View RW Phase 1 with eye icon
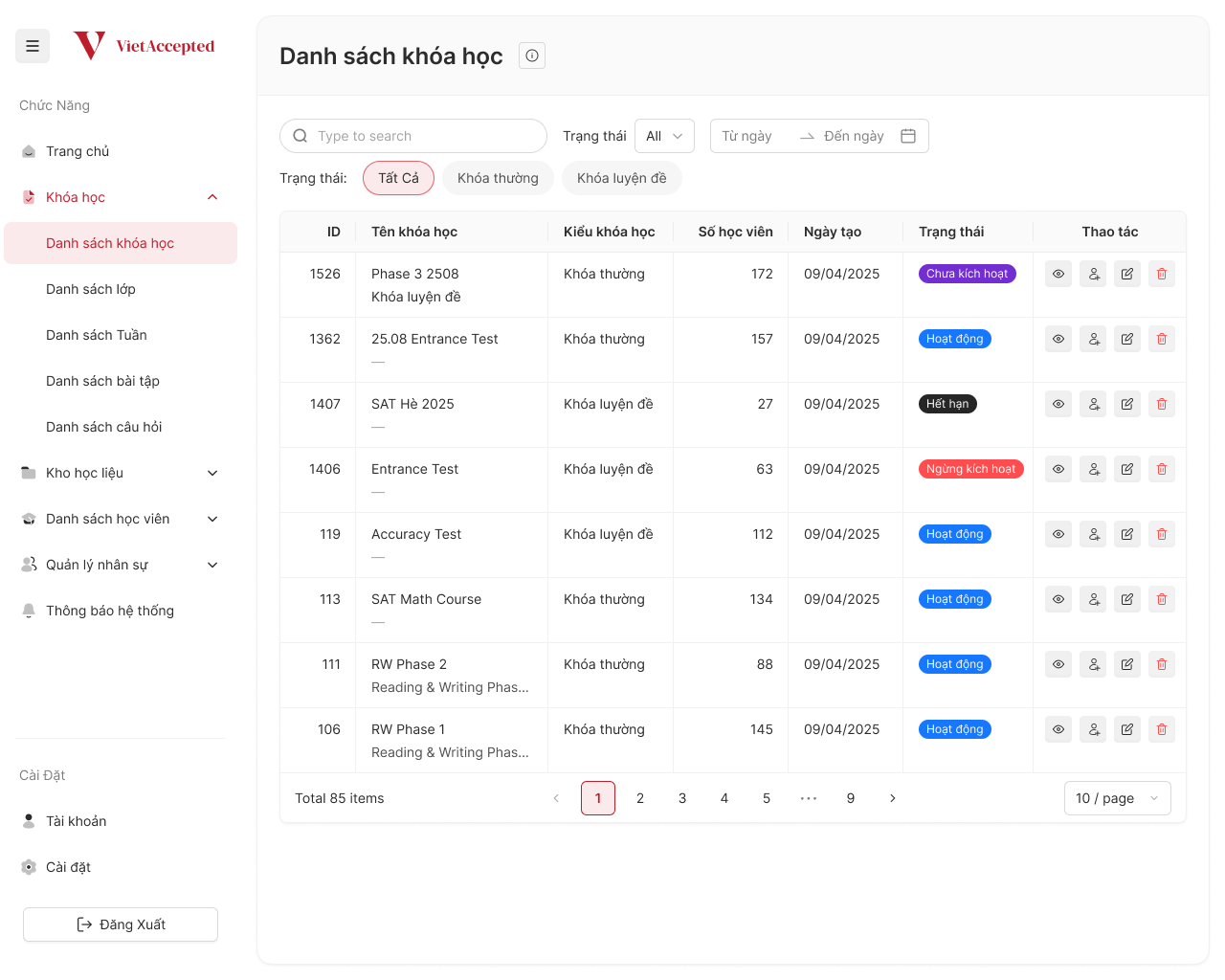The image size is (1225, 980). (1058, 729)
